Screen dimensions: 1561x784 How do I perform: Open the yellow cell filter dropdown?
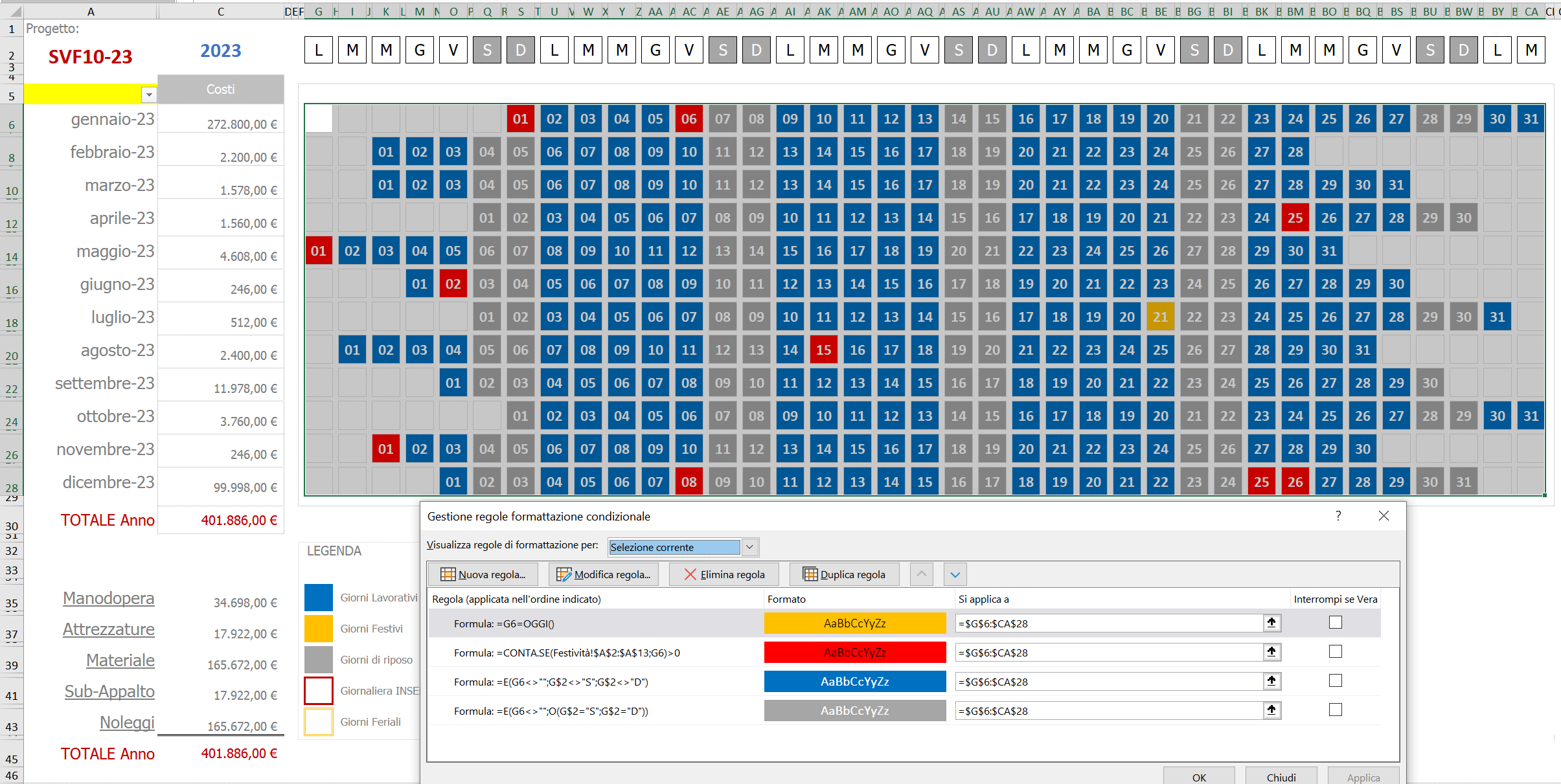click(x=149, y=95)
